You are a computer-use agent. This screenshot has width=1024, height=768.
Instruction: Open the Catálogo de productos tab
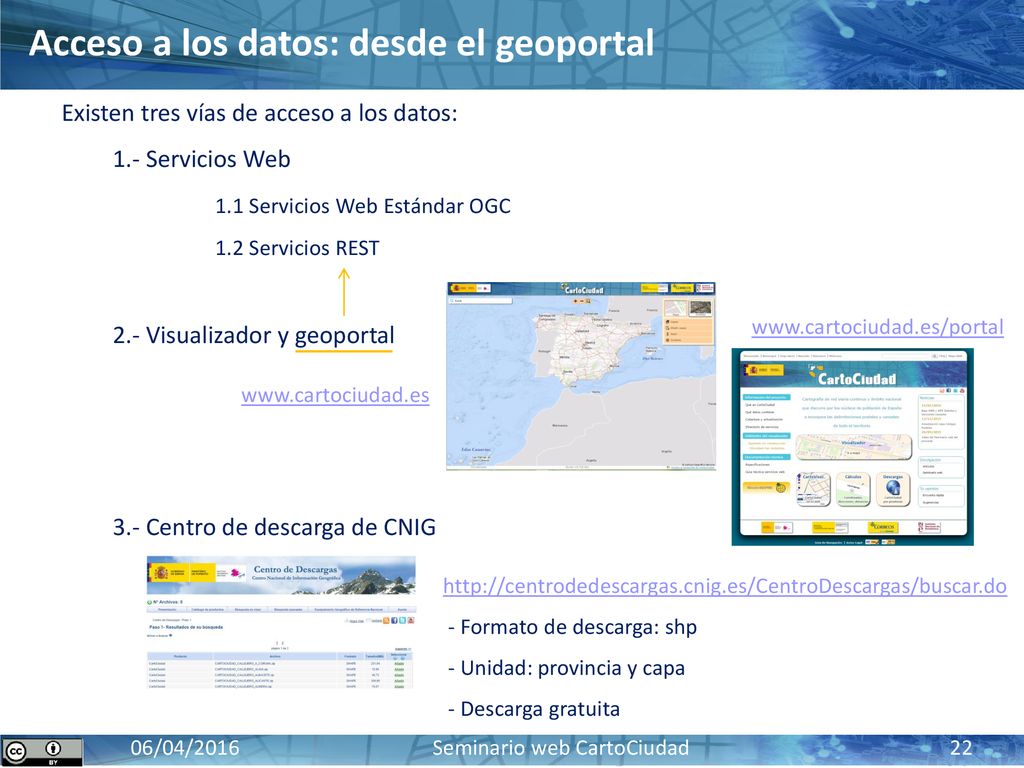pyautogui.click(x=208, y=609)
